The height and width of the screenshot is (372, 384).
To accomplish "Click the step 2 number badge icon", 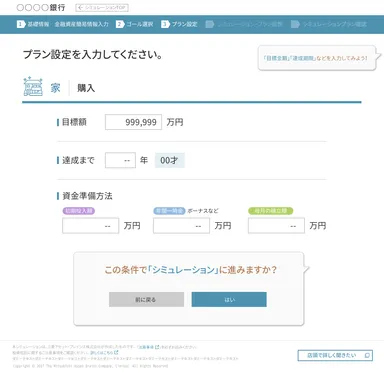I will [x=119, y=24].
